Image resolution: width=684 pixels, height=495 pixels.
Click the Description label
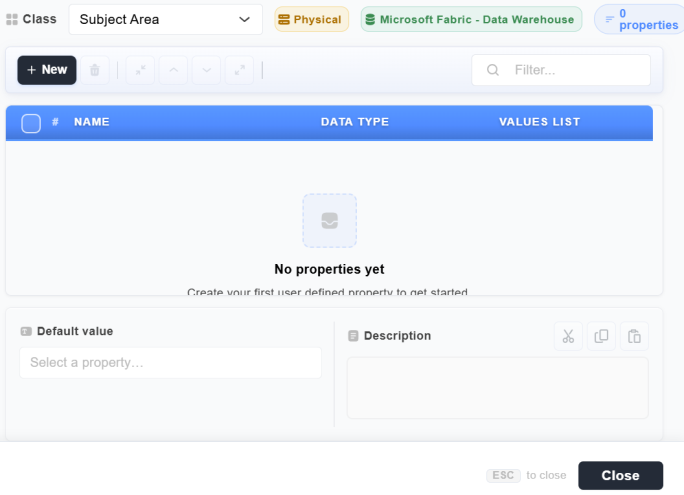[x=397, y=336]
